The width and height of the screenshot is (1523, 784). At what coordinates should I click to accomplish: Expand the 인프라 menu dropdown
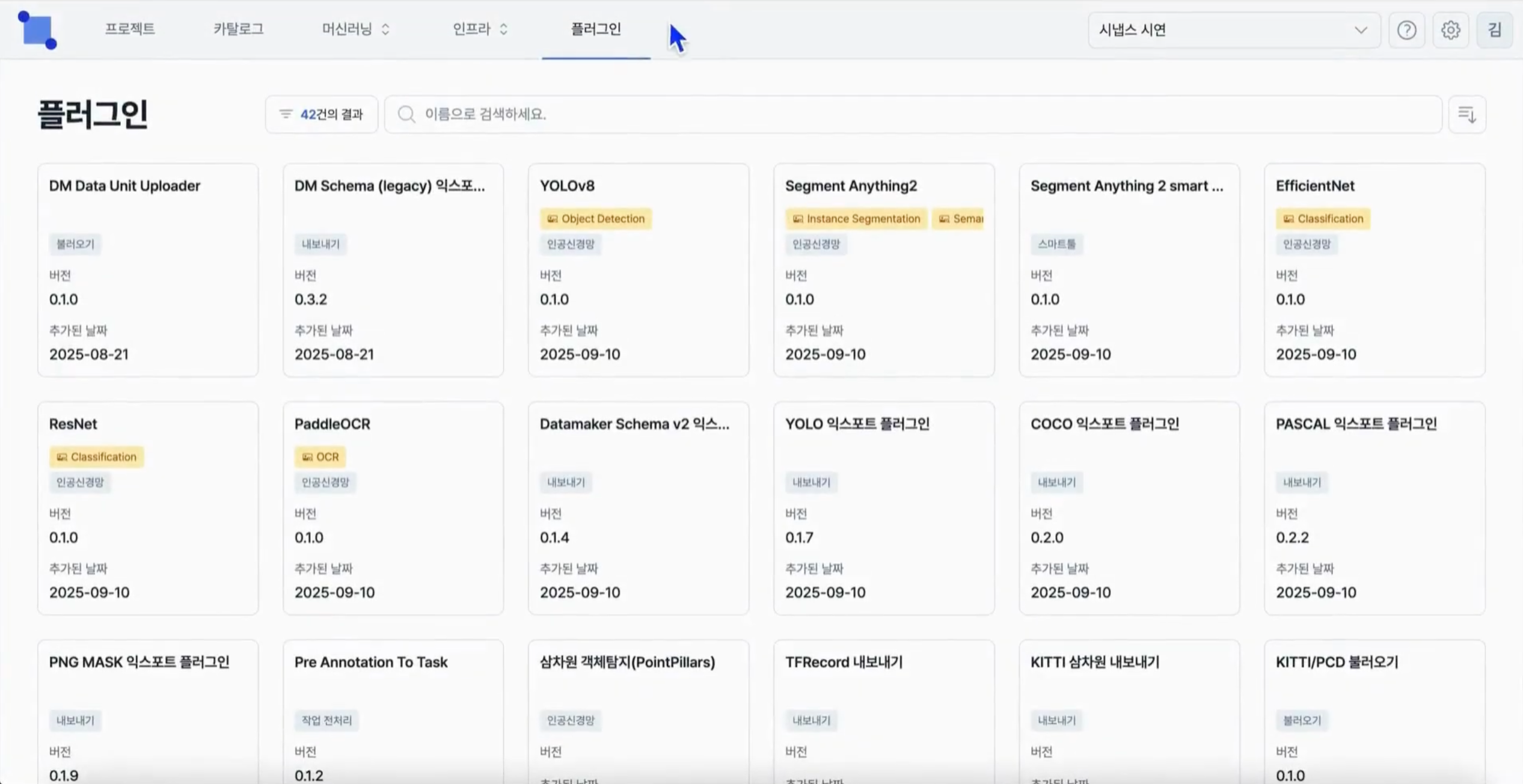[480, 29]
